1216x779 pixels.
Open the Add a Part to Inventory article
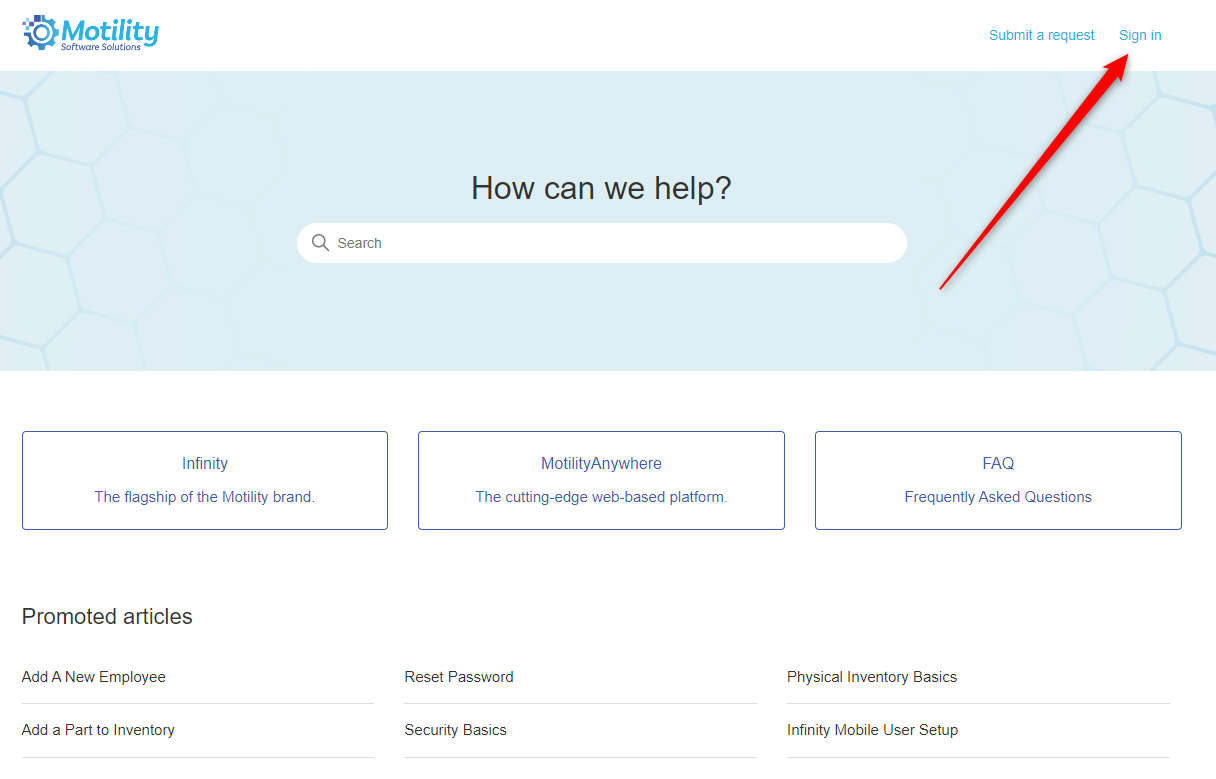tap(98, 730)
